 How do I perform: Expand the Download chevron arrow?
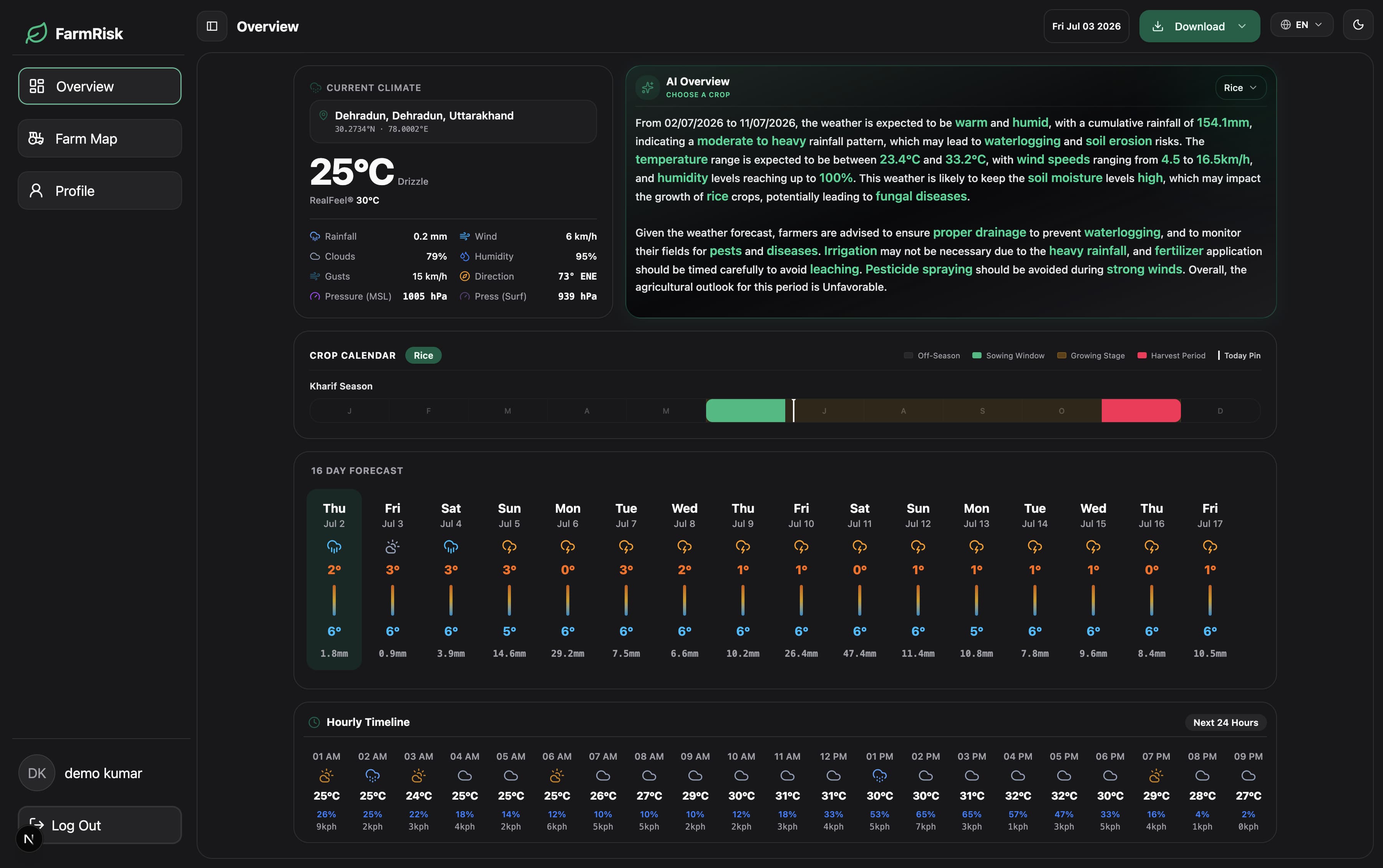[1242, 27]
